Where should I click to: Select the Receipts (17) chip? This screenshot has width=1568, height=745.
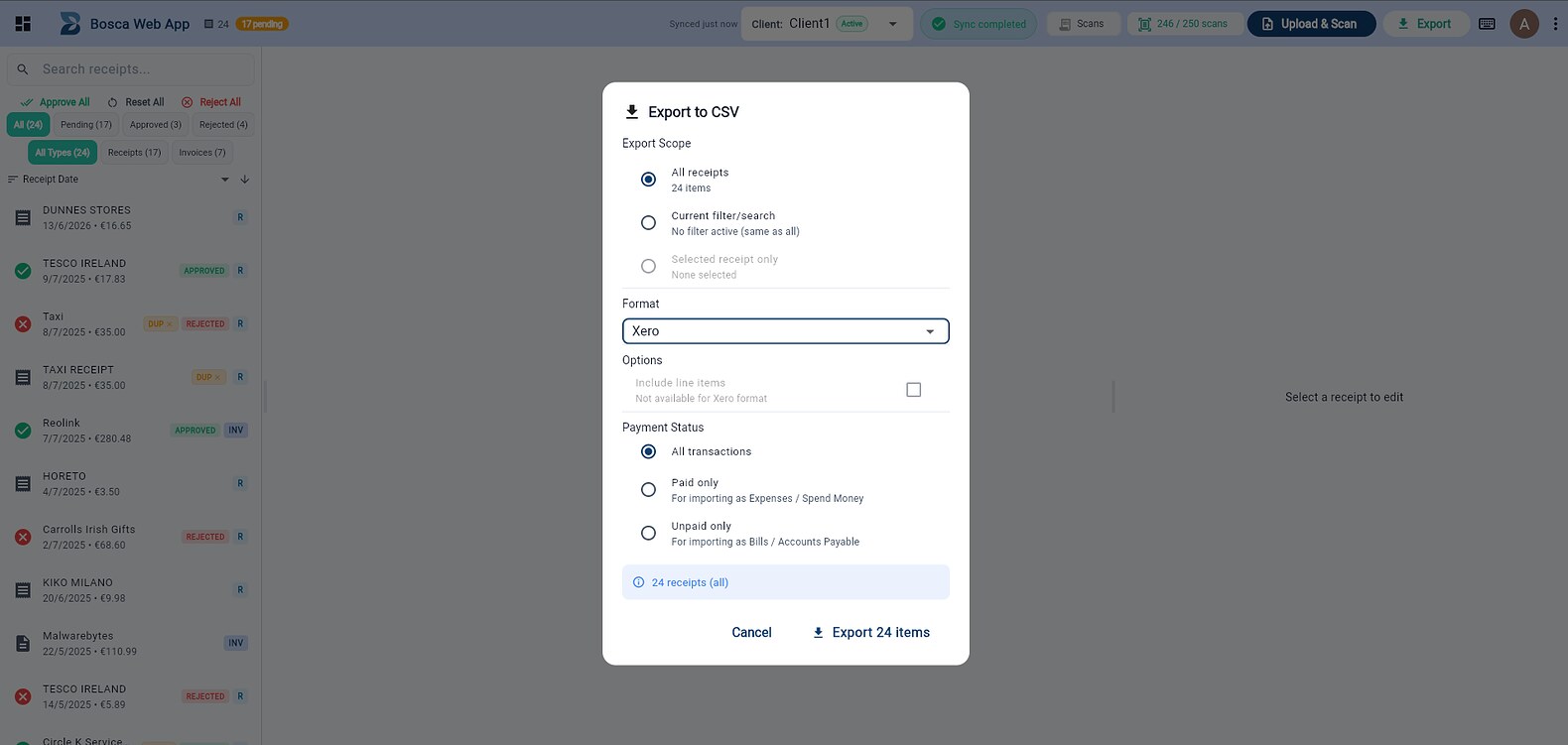134,153
